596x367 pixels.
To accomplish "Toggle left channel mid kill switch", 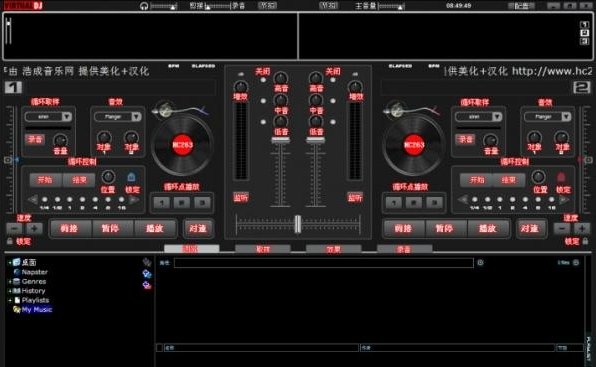I will pos(263,101).
